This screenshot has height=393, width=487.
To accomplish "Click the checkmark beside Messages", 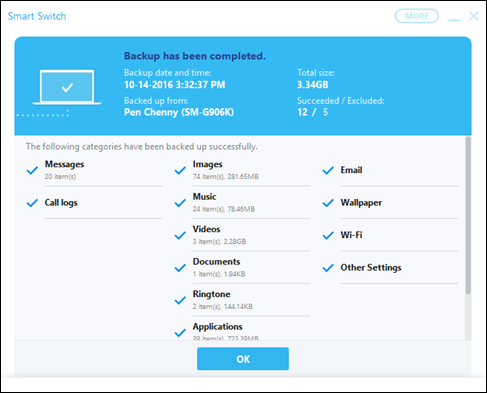I will 32,170.
